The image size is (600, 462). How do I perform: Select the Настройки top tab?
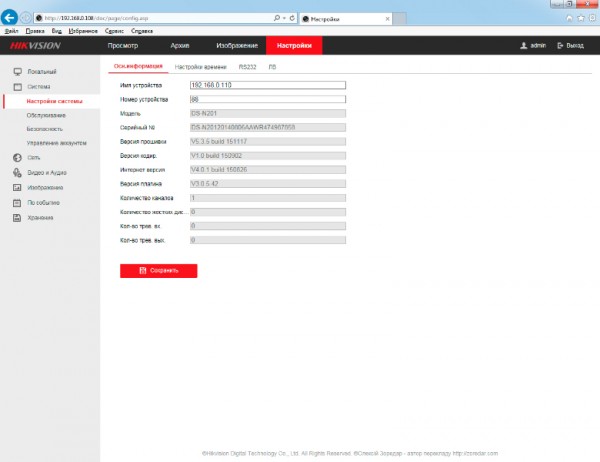point(294,46)
